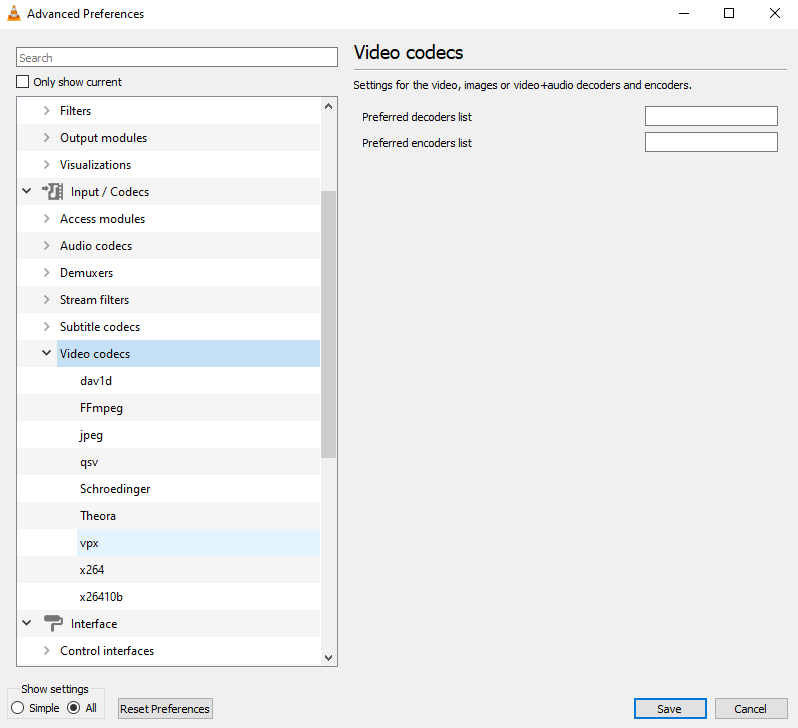Select the FFmpeg codec entry

[101, 408]
